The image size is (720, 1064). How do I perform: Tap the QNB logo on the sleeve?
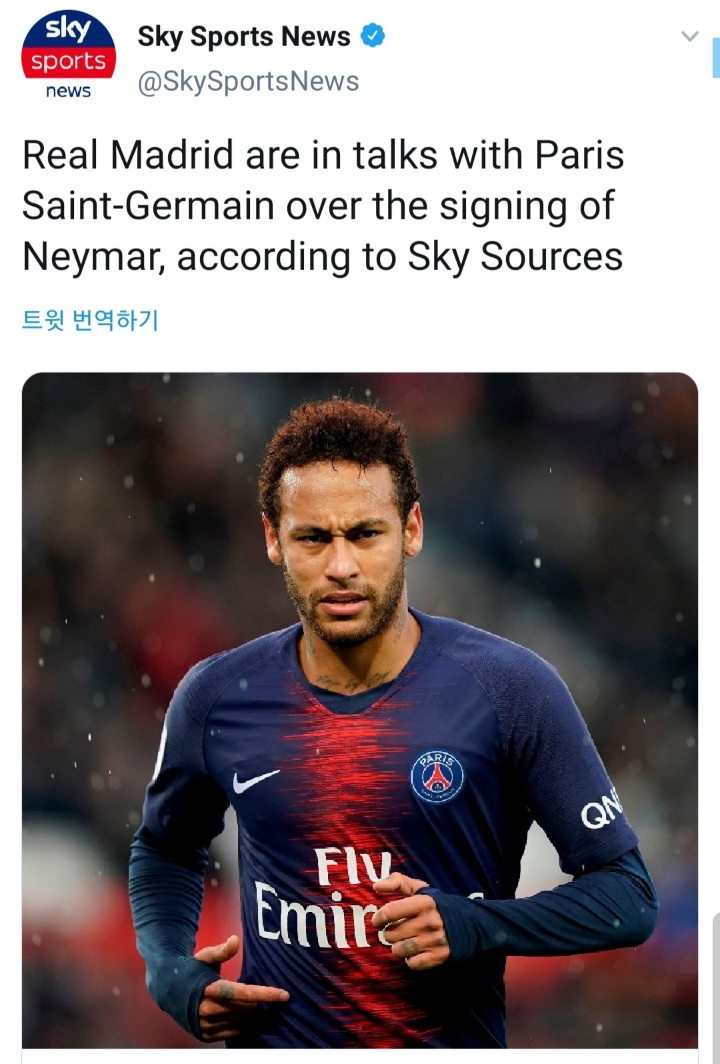pyautogui.click(x=601, y=808)
